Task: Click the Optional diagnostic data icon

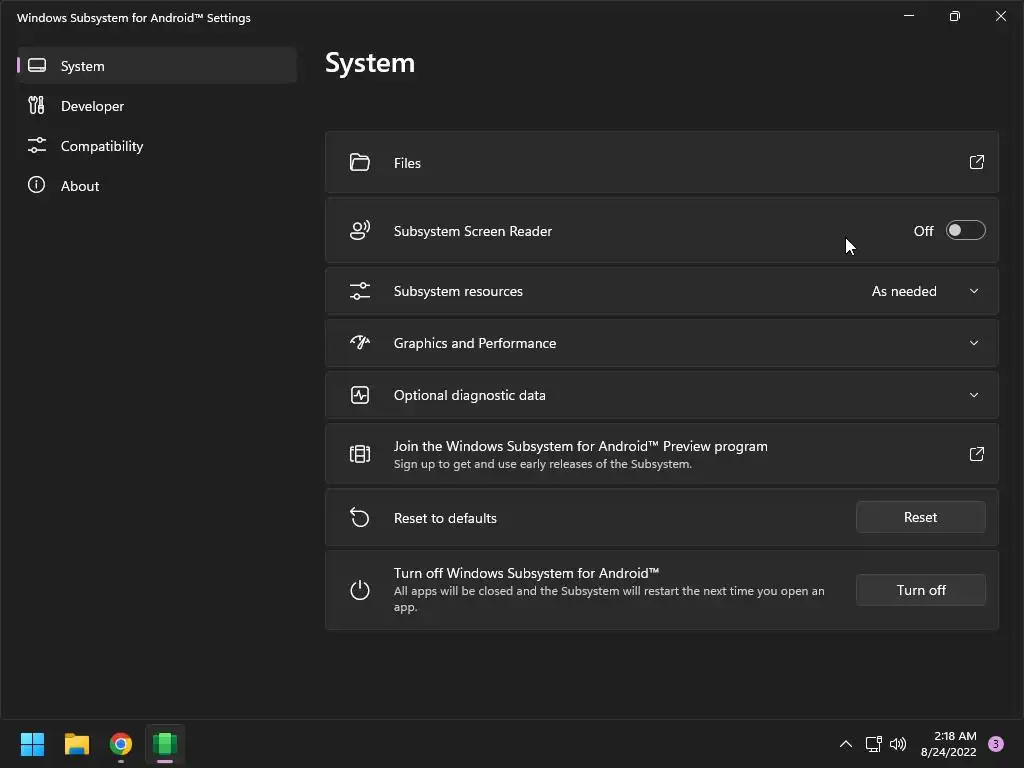Action: (360, 395)
